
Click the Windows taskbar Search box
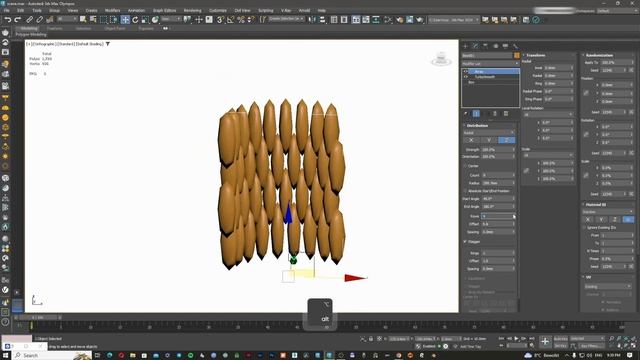[x=52, y=356]
